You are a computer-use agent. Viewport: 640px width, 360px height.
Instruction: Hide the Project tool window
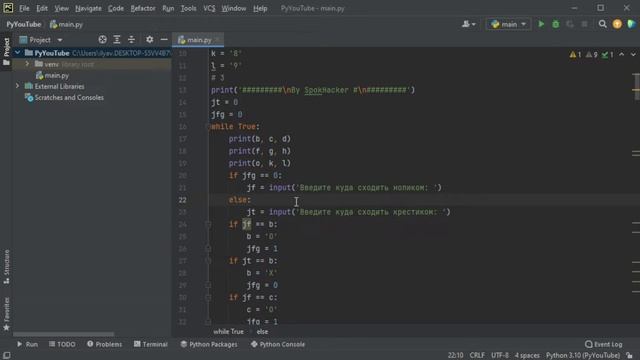pyautogui.click(x=164, y=40)
